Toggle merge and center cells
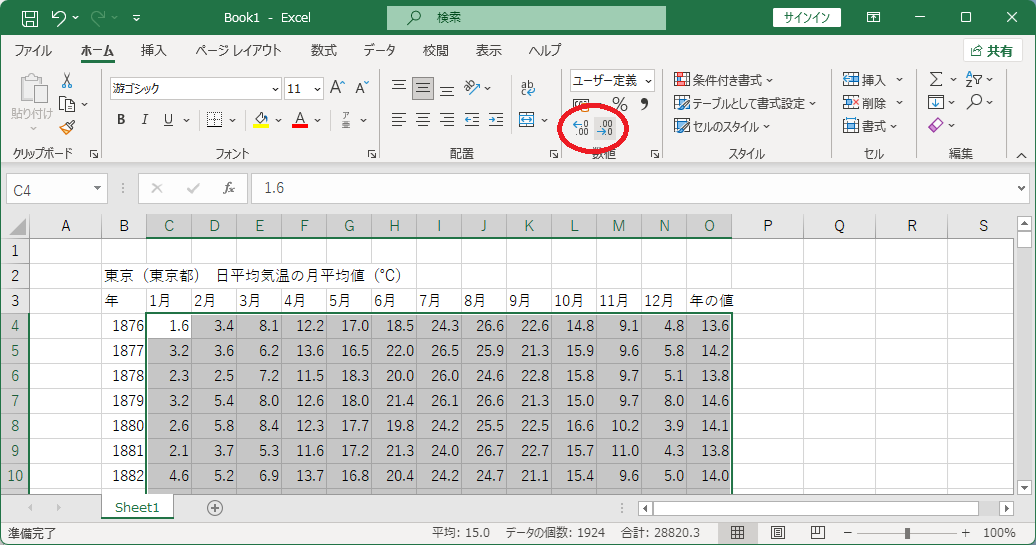Image resolution: width=1036 pixels, height=545 pixels. coord(527,120)
